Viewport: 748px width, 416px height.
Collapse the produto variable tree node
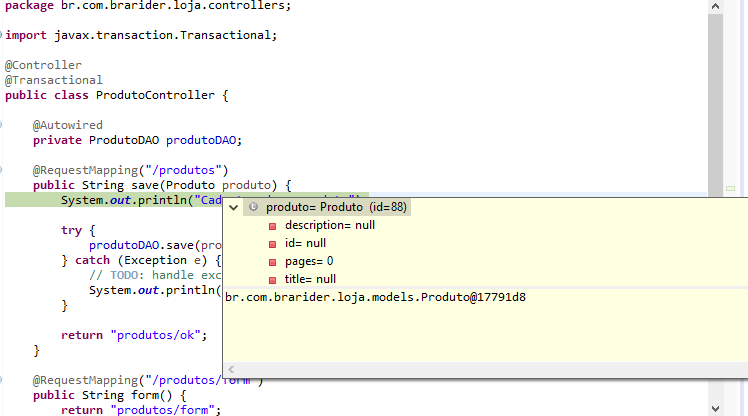point(233,208)
